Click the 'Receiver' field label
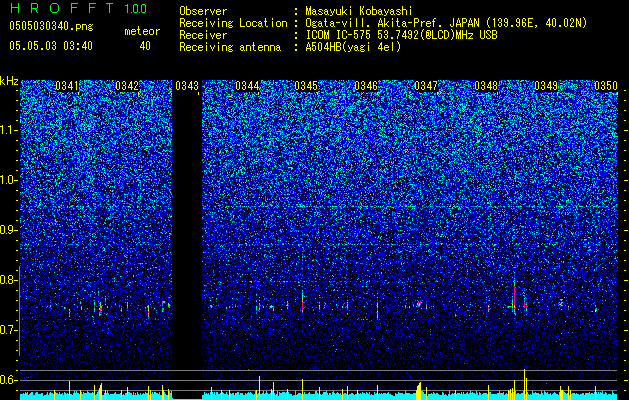Screen dimensions: 629x400 click(203, 35)
